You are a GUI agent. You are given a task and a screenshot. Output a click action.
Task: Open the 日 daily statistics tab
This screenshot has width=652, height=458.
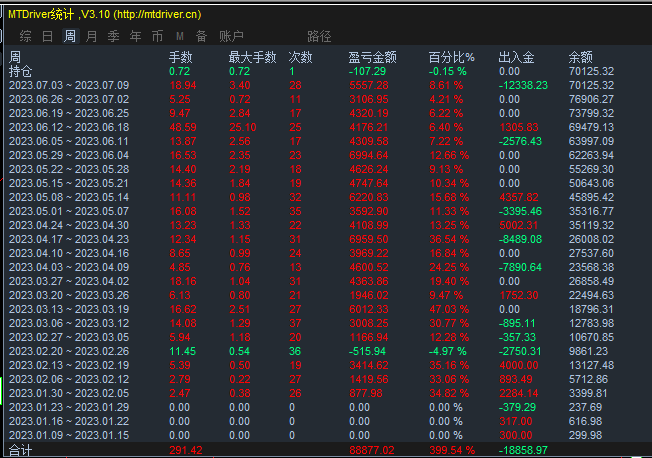click(47, 36)
